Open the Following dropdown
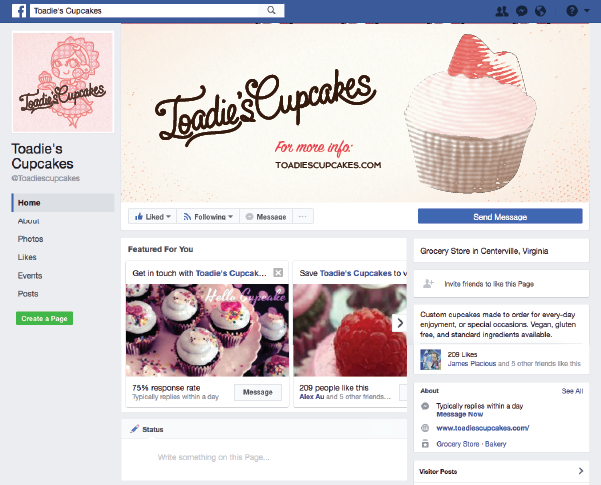The height and width of the screenshot is (485, 601). click(x=208, y=217)
